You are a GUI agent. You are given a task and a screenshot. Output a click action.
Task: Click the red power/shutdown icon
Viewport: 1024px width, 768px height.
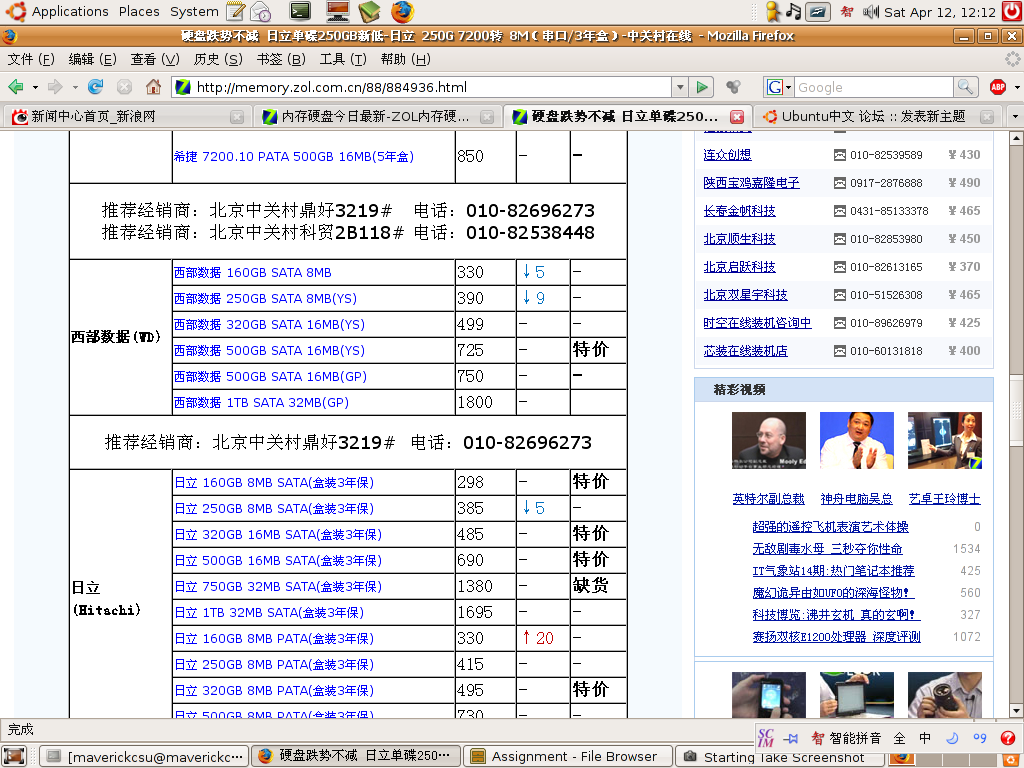1012,11
